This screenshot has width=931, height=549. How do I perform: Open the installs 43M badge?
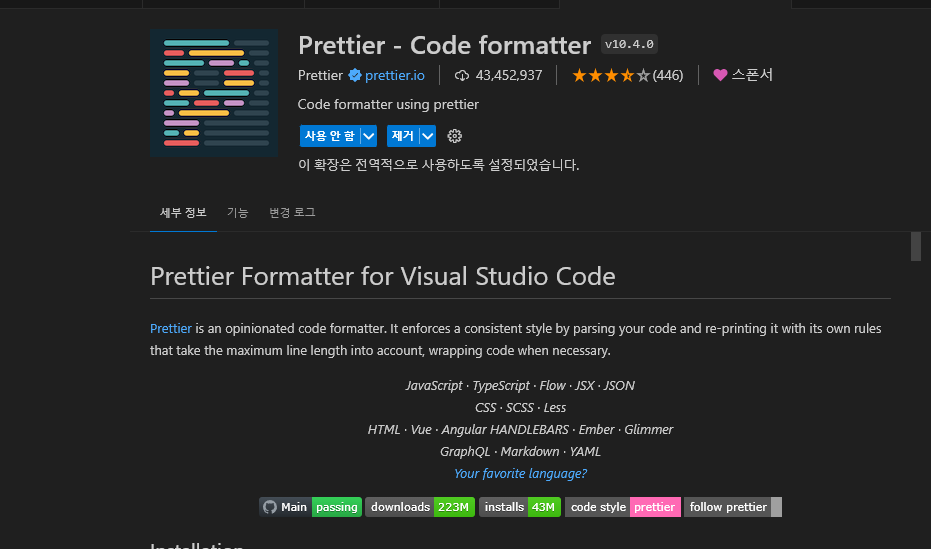(x=520, y=507)
